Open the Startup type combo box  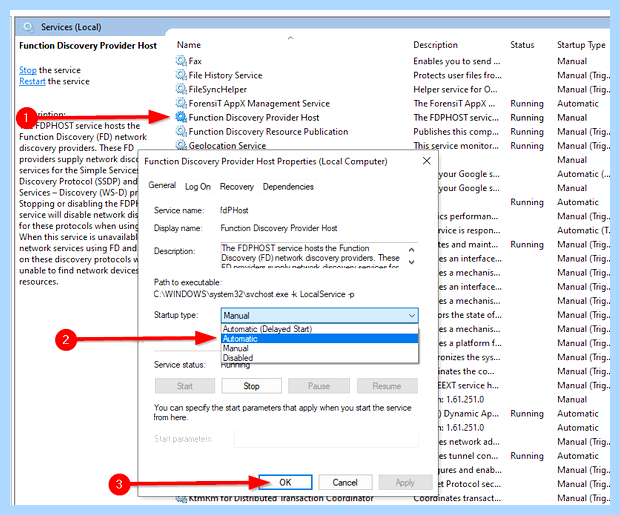pos(319,315)
